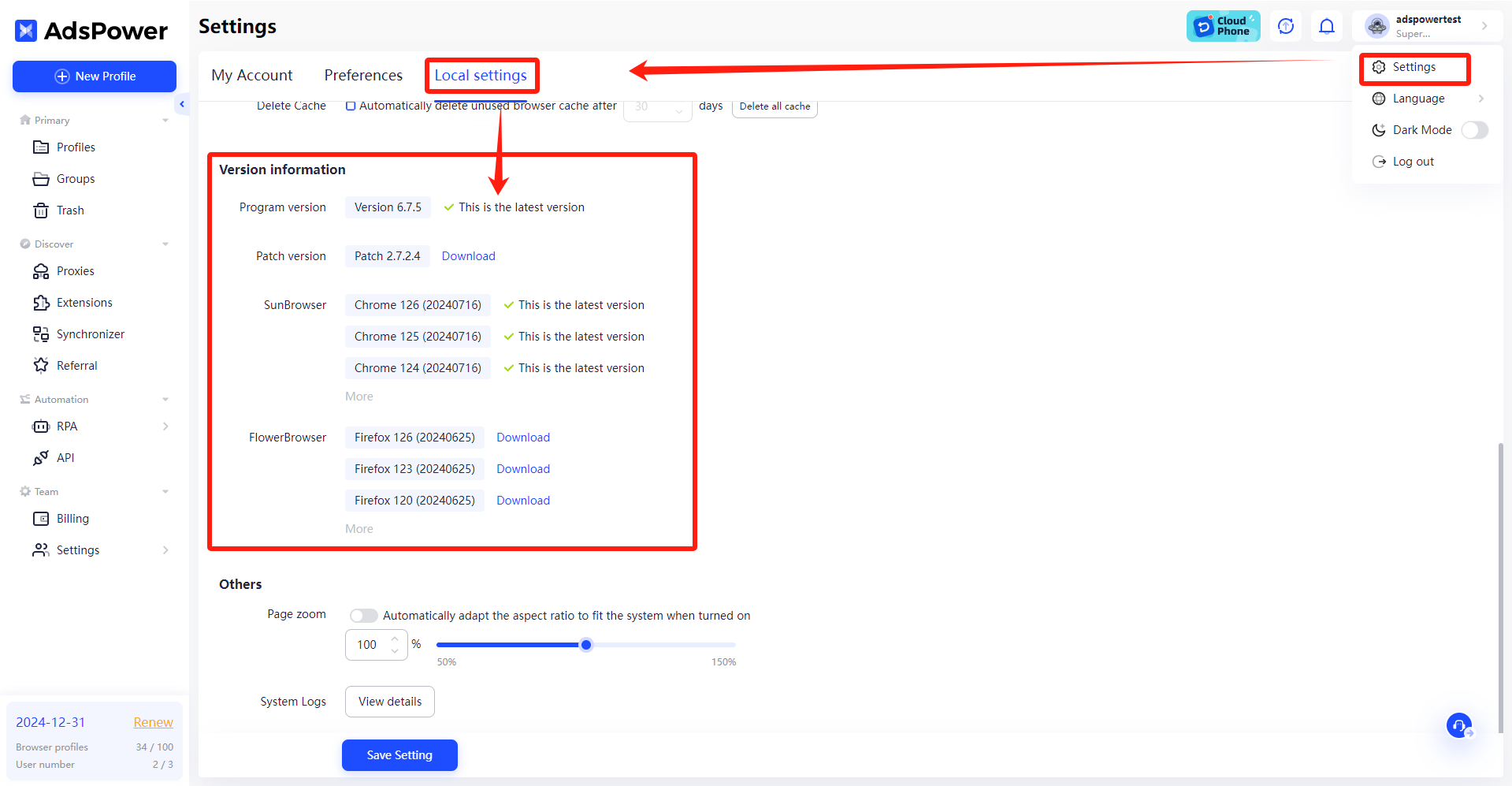Click the Renew subscription link
1512x786 pixels.
pyautogui.click(x=153, y=722)
